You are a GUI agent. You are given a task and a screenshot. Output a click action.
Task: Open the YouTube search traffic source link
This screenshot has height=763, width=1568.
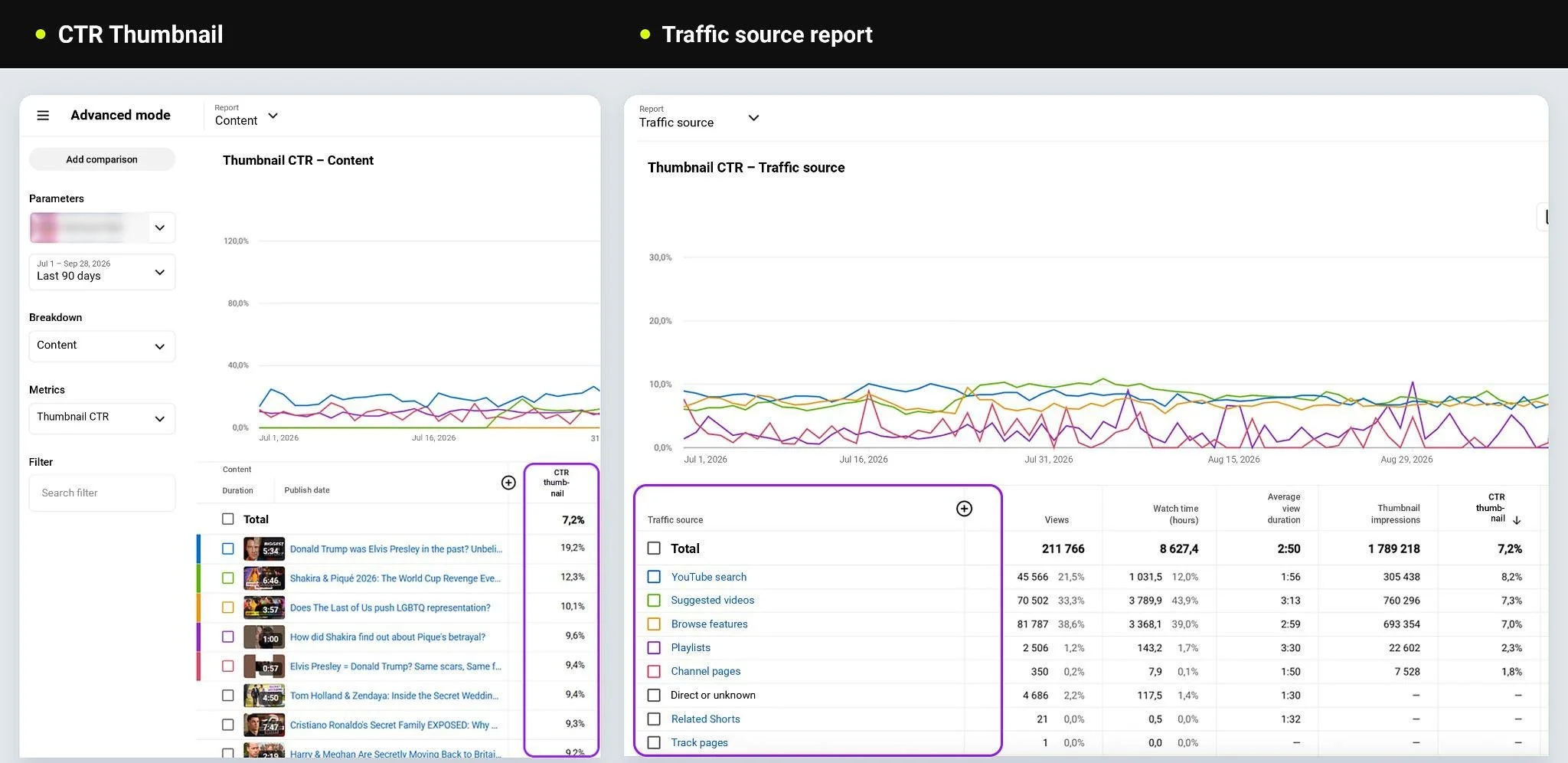coord(709,577)
